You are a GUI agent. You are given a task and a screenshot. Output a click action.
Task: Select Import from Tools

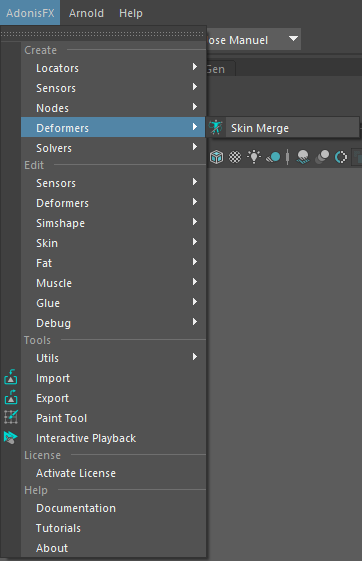point(113,378)
